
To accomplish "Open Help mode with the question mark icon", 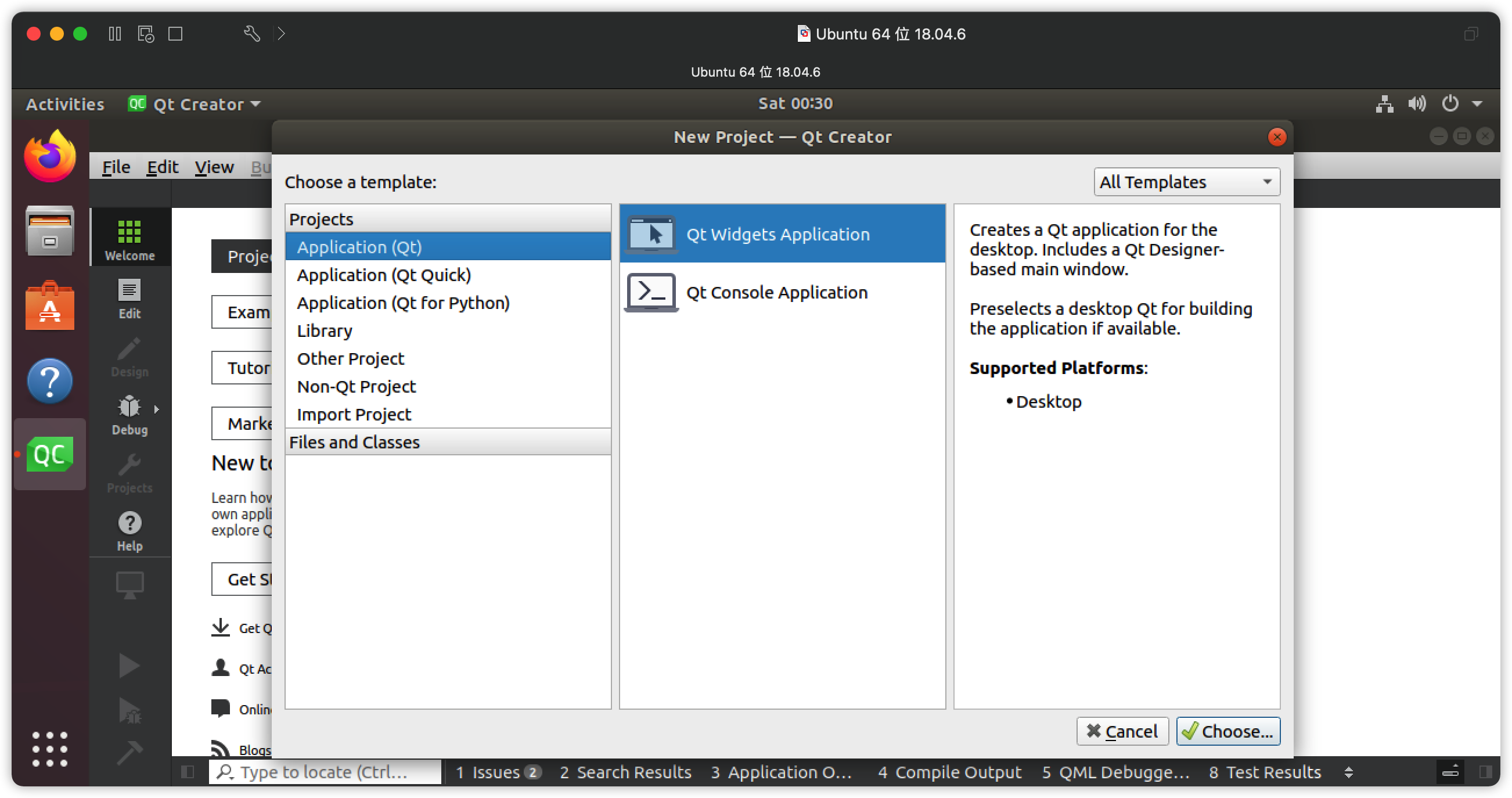I will pos(129,530).
